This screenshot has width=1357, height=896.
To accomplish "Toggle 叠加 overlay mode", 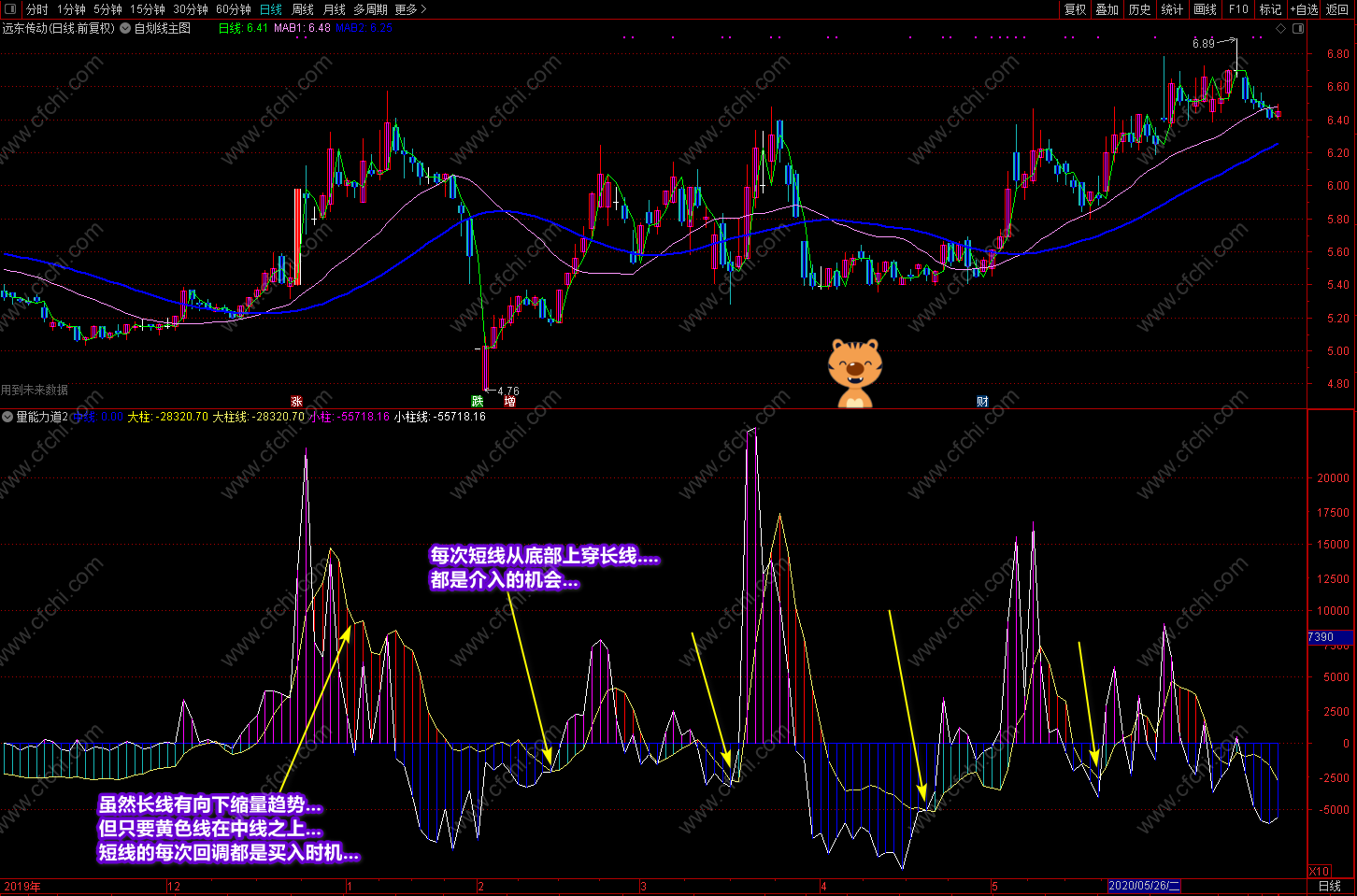I will coord(1107,9).
